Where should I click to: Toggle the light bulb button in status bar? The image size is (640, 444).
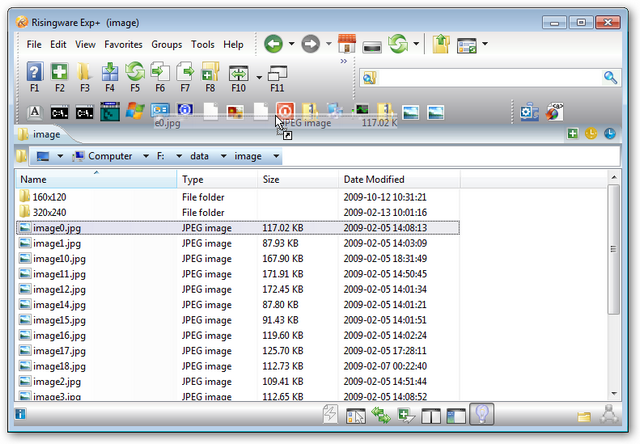tap(482, 415)
